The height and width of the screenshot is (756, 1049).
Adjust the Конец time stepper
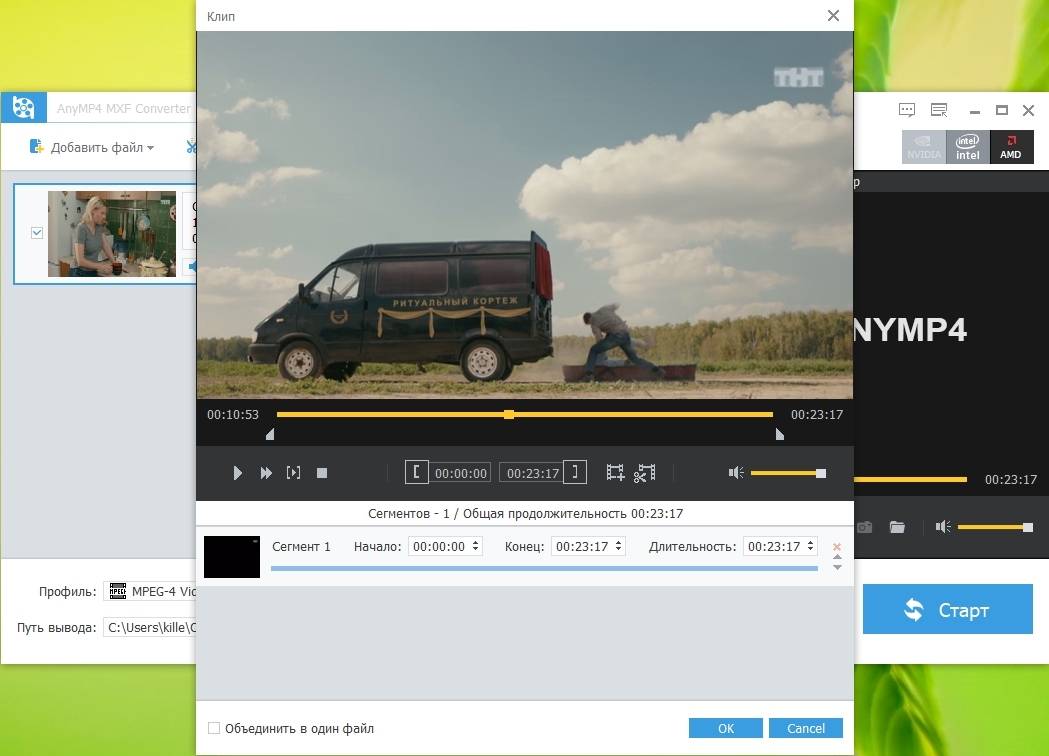(619, 547)
